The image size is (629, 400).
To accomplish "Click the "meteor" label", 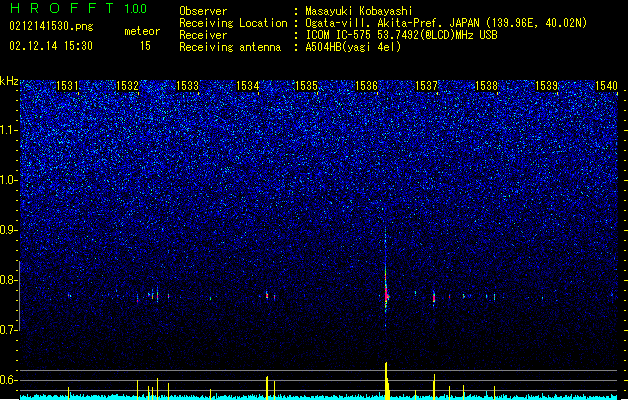I will click(142, 31).
